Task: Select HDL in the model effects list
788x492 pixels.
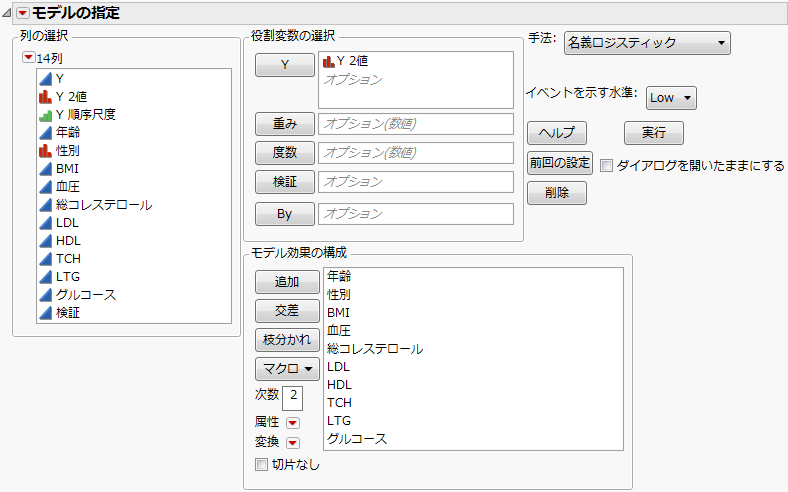Action: (340, 385)
